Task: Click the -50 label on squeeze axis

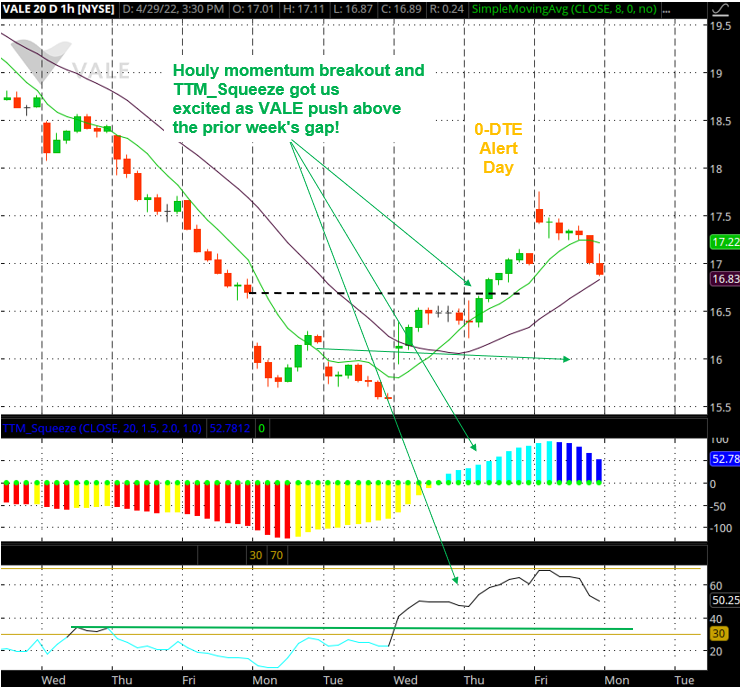Action: click(718, 507)
